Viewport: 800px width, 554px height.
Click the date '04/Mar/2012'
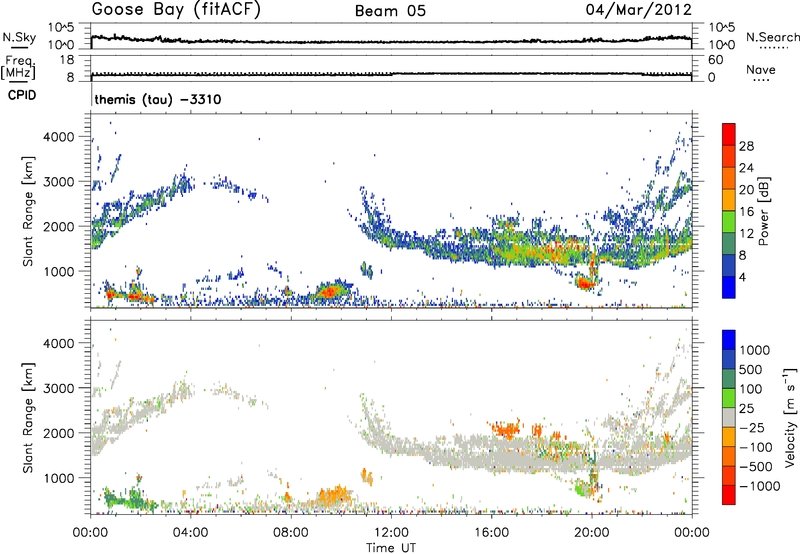click(x=638, y=10)
